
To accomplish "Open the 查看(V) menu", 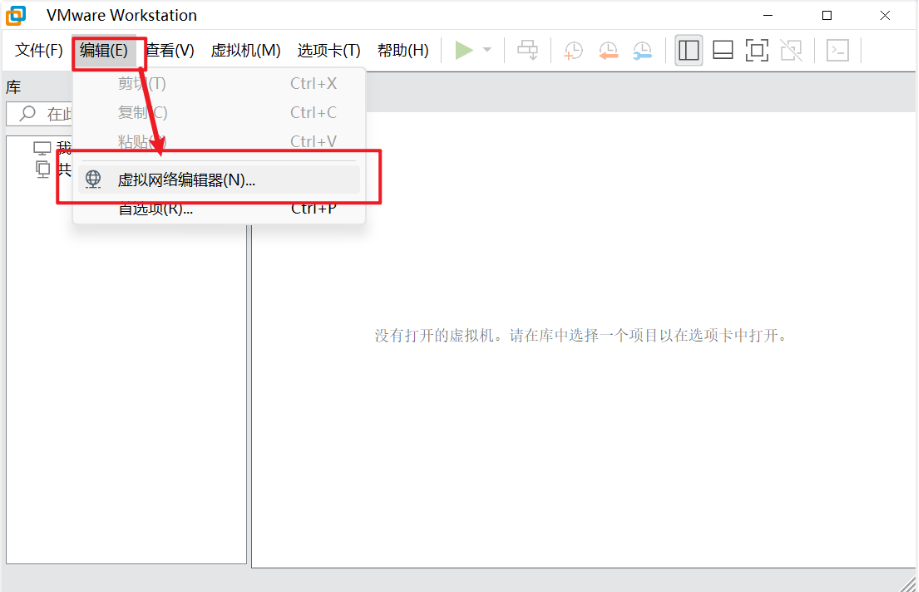I will point(170,50).
